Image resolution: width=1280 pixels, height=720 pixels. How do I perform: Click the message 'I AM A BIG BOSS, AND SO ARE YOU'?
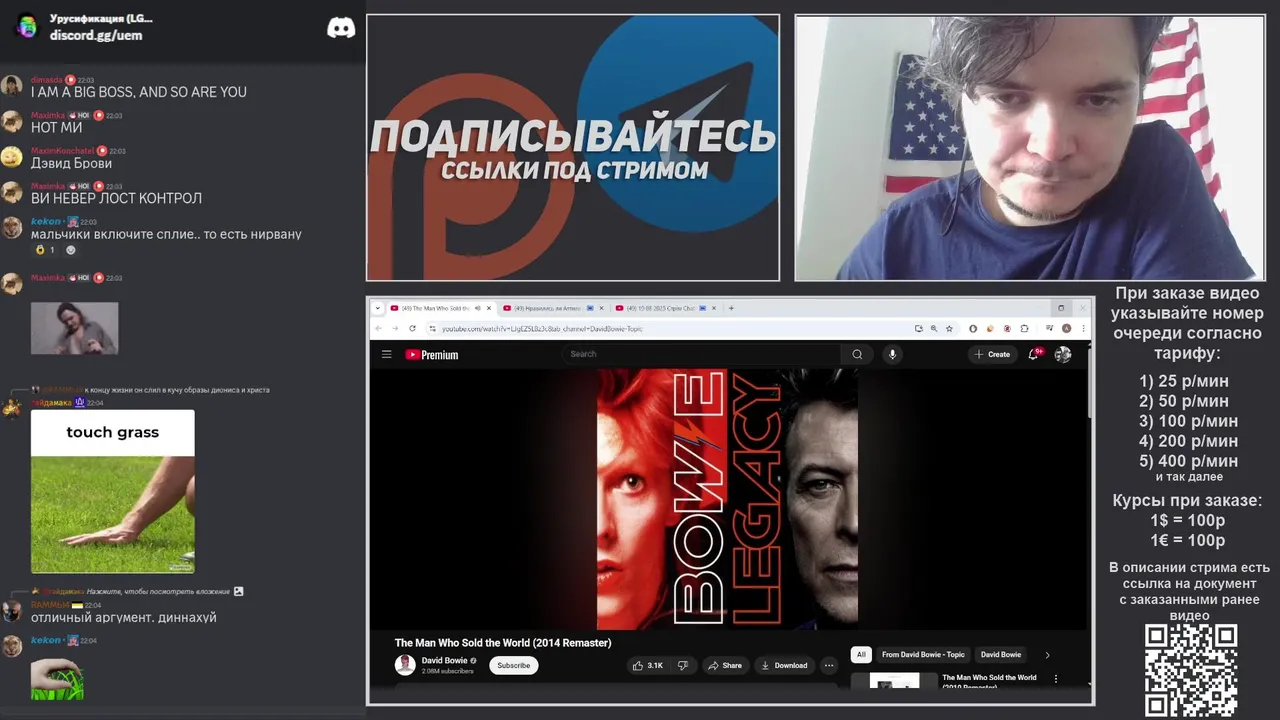tap(138, 92)
